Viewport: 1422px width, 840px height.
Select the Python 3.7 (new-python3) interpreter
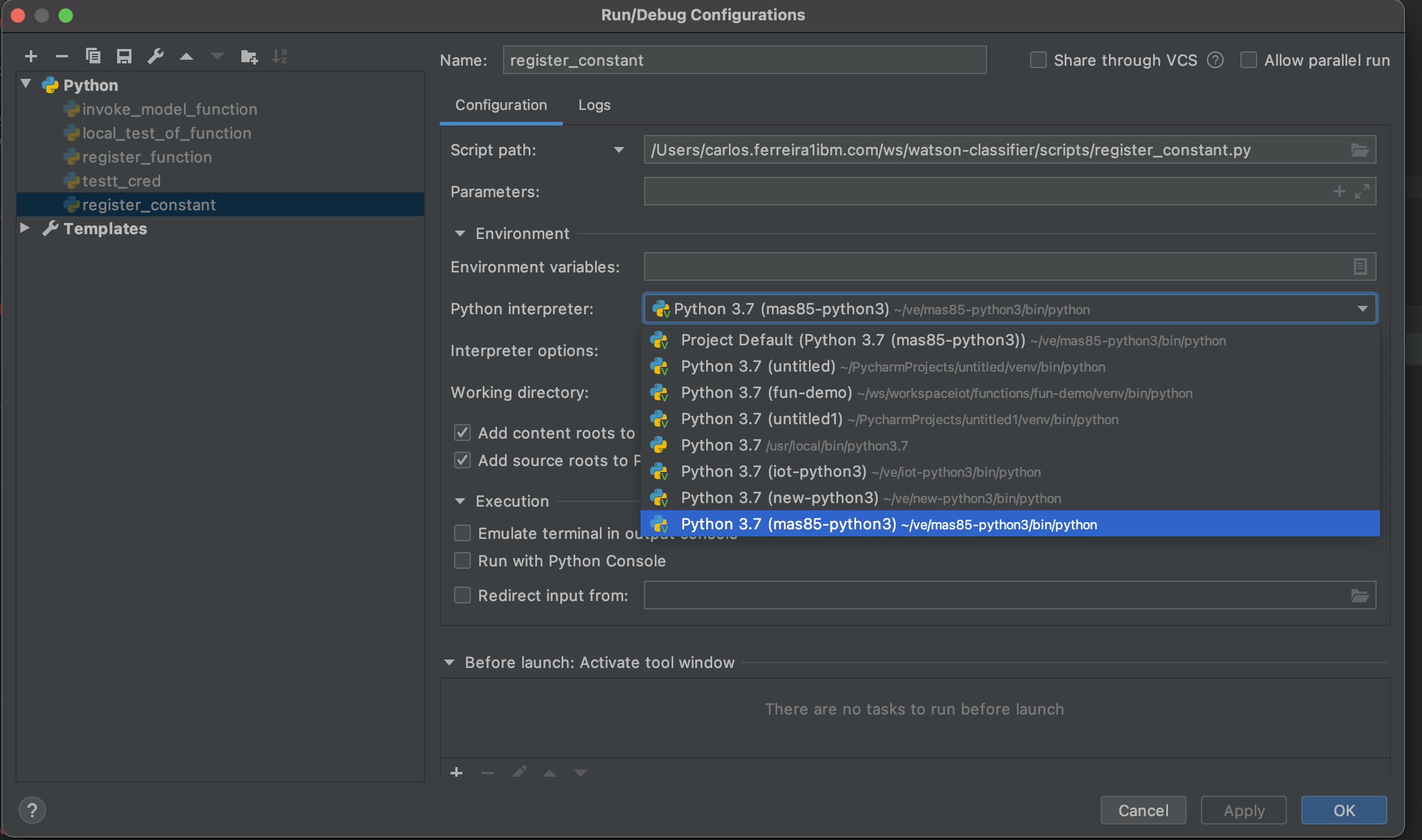tap(1010, 498)
